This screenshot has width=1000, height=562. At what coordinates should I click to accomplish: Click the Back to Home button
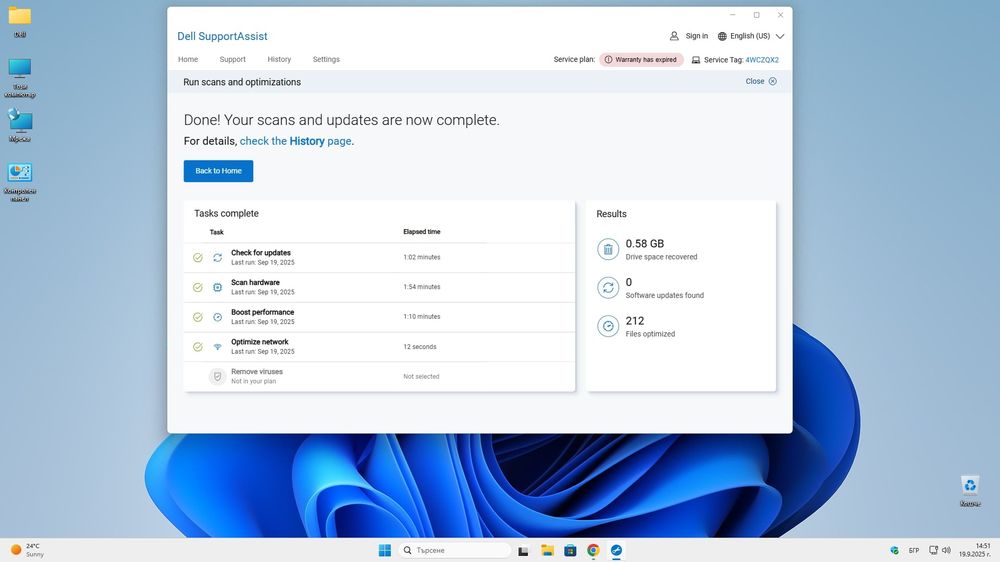pos(218,171)
